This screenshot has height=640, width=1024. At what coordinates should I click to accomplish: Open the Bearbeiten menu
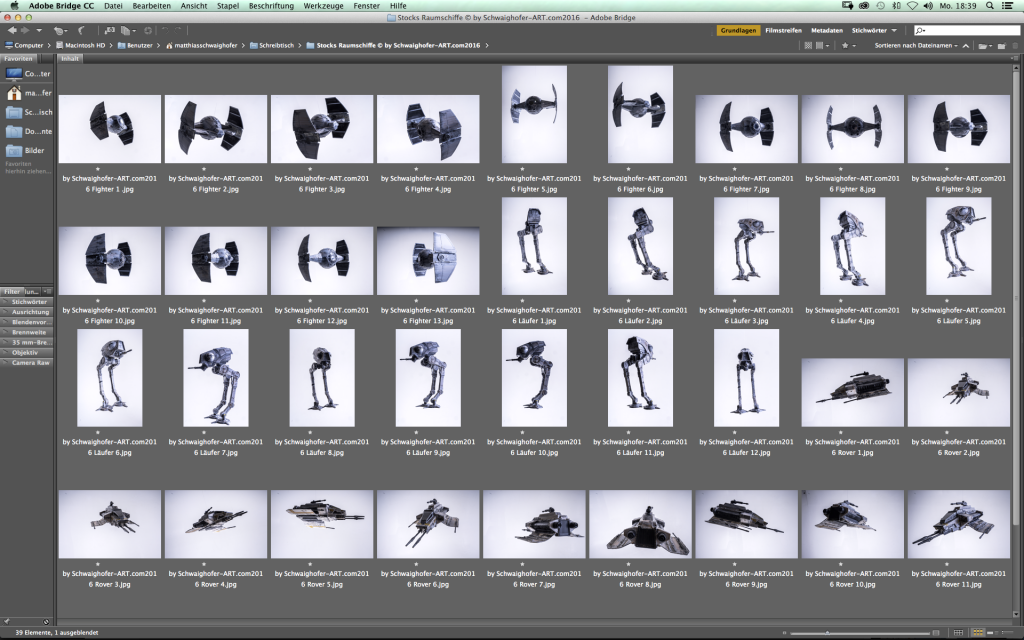[x=152, y=6]
